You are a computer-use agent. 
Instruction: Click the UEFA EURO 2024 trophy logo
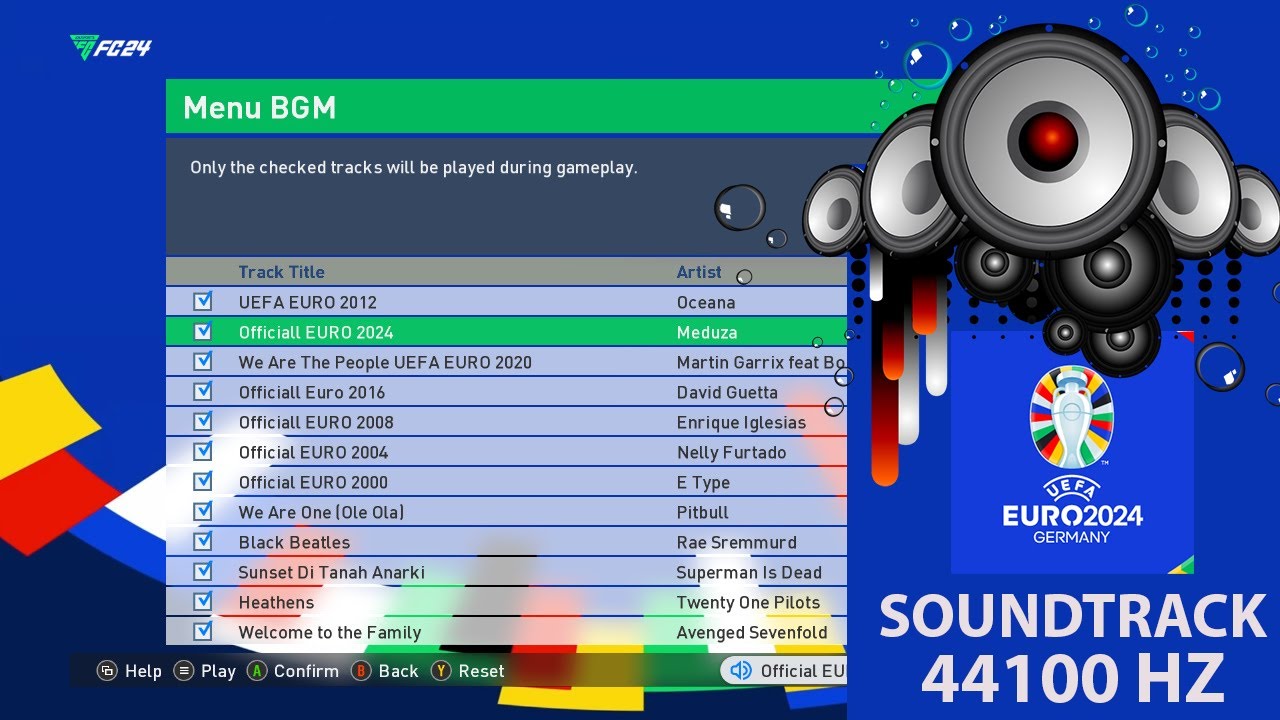click(x=1071, y=417)
